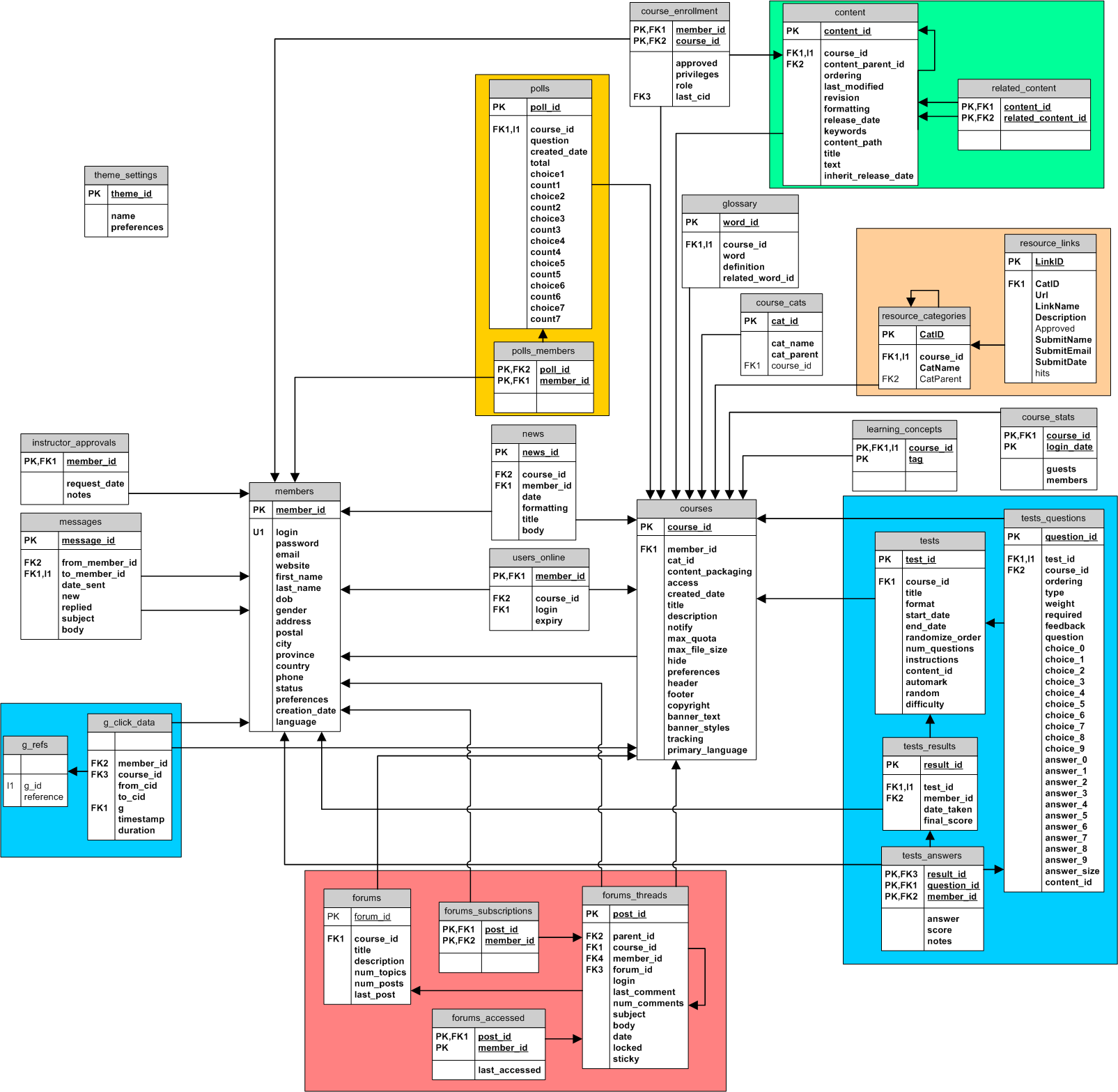Select cat_id field in course_cats
This screenshot has height=1092, width=1118.
coord(784,321)
